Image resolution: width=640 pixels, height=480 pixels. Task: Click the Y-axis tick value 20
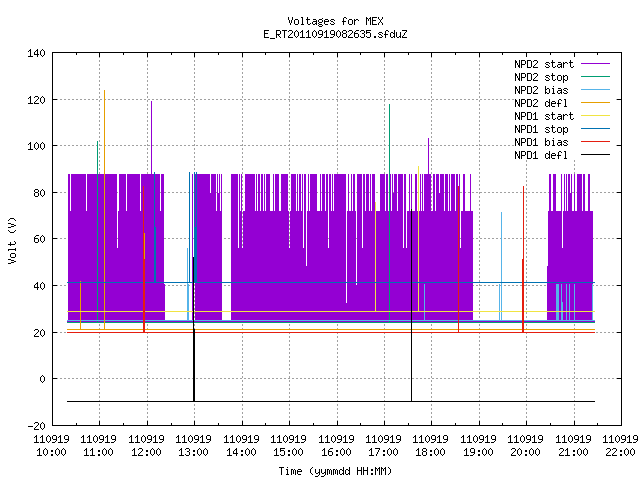(40, 333)
